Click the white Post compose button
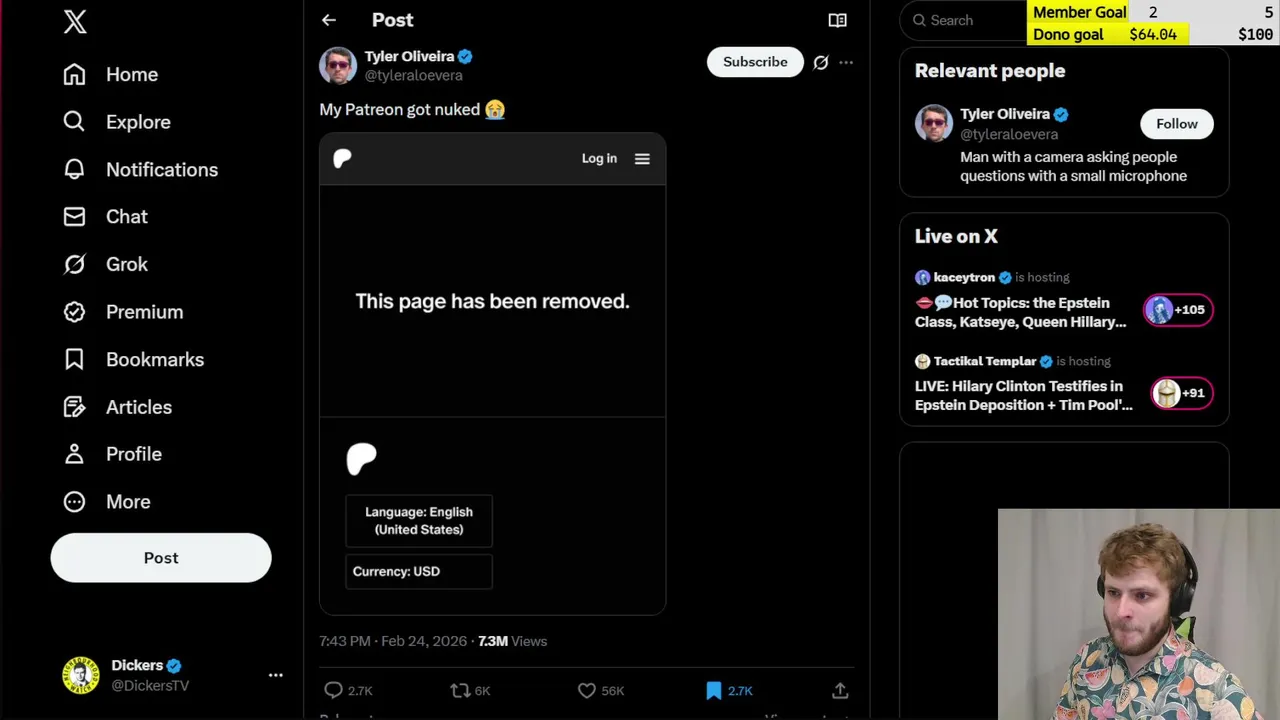 [161, 558]
